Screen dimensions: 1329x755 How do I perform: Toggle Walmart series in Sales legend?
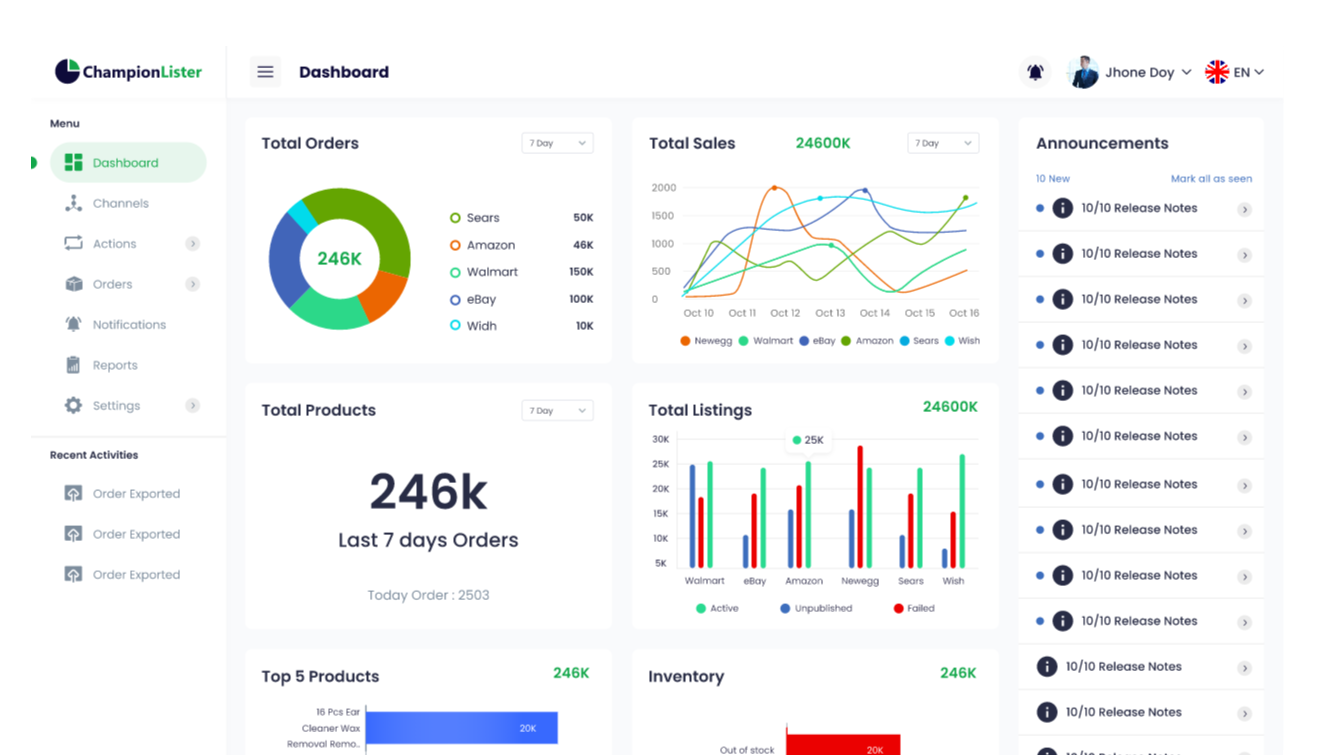pyautogui.click(x=766, y=341)
